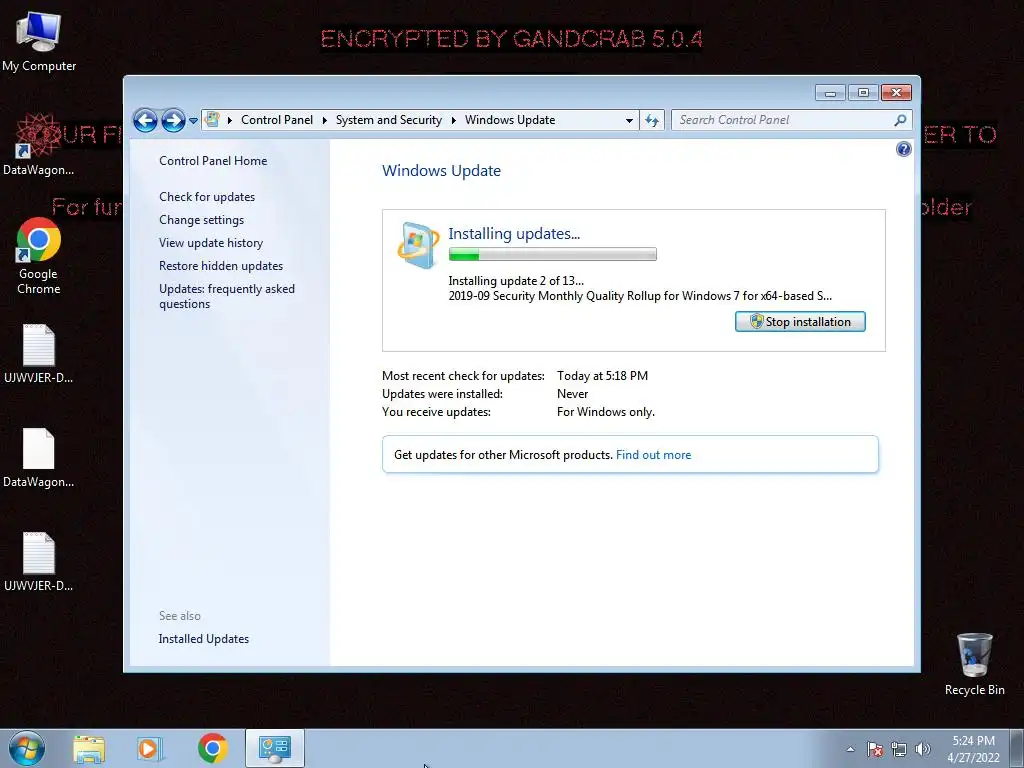Select My Computer desktop icon
The height and width of the screenshot is (768, 1024).
tap(39, 40)
